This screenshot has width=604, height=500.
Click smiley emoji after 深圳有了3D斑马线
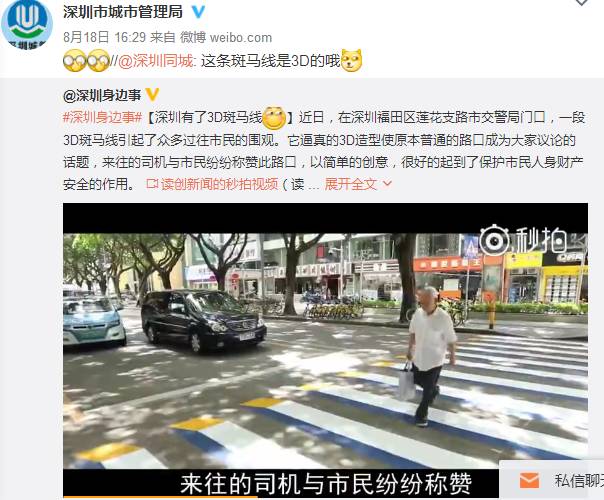274,117
